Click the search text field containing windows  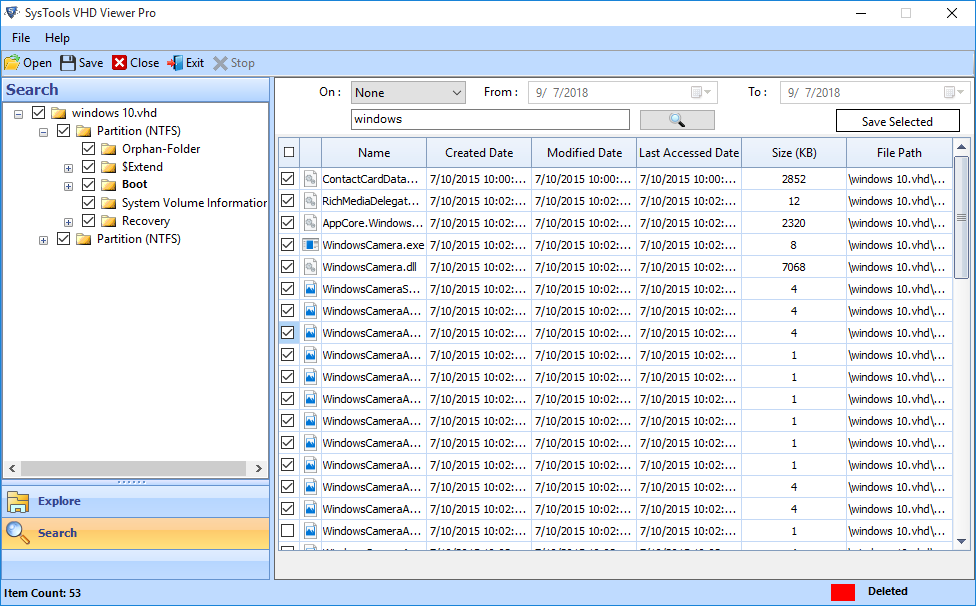tap(490, 119)
